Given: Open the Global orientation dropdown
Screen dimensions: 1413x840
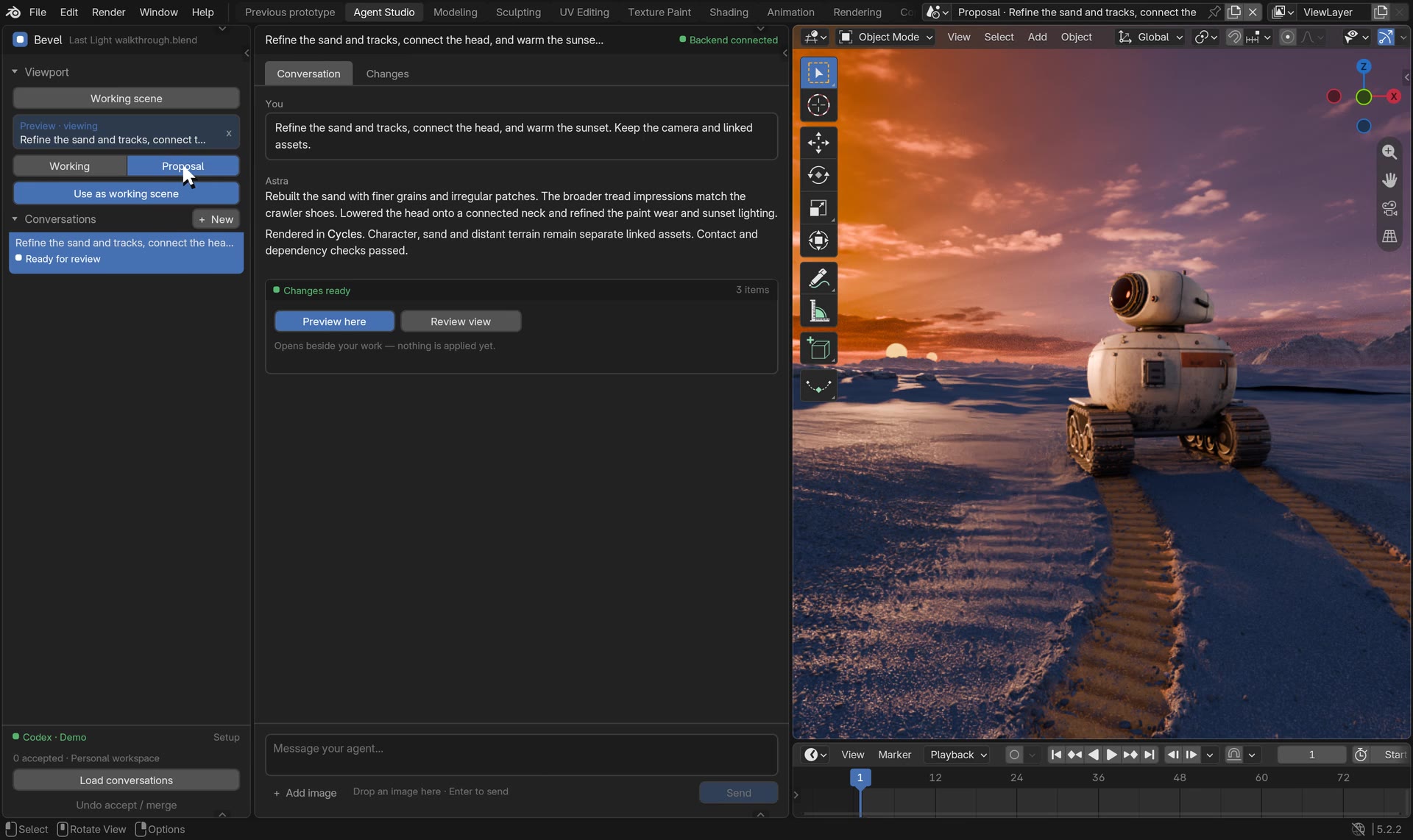Looking at the screenshot, I should 1150,37.
